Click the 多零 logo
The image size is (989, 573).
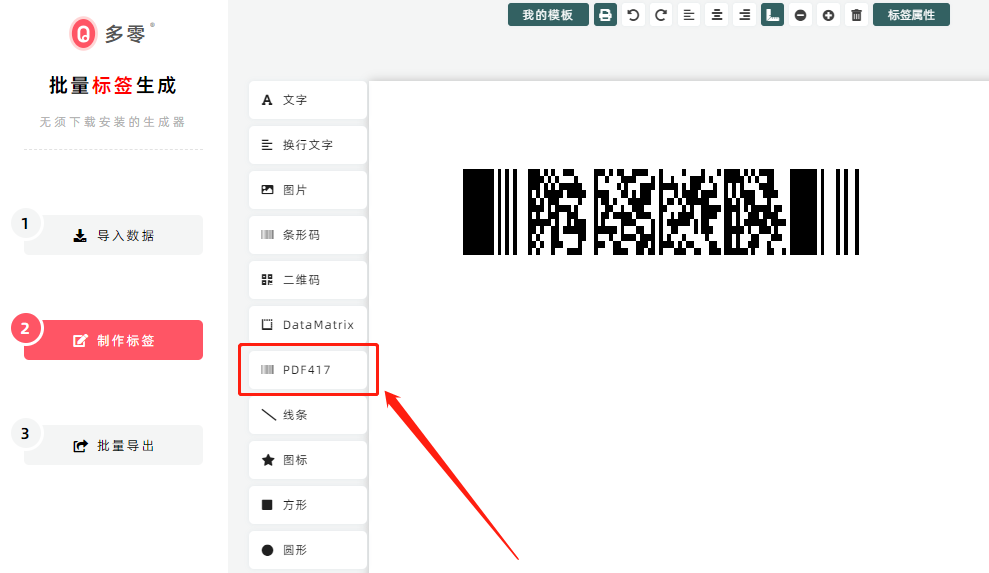pyautogui.click(x=112, y=33)
